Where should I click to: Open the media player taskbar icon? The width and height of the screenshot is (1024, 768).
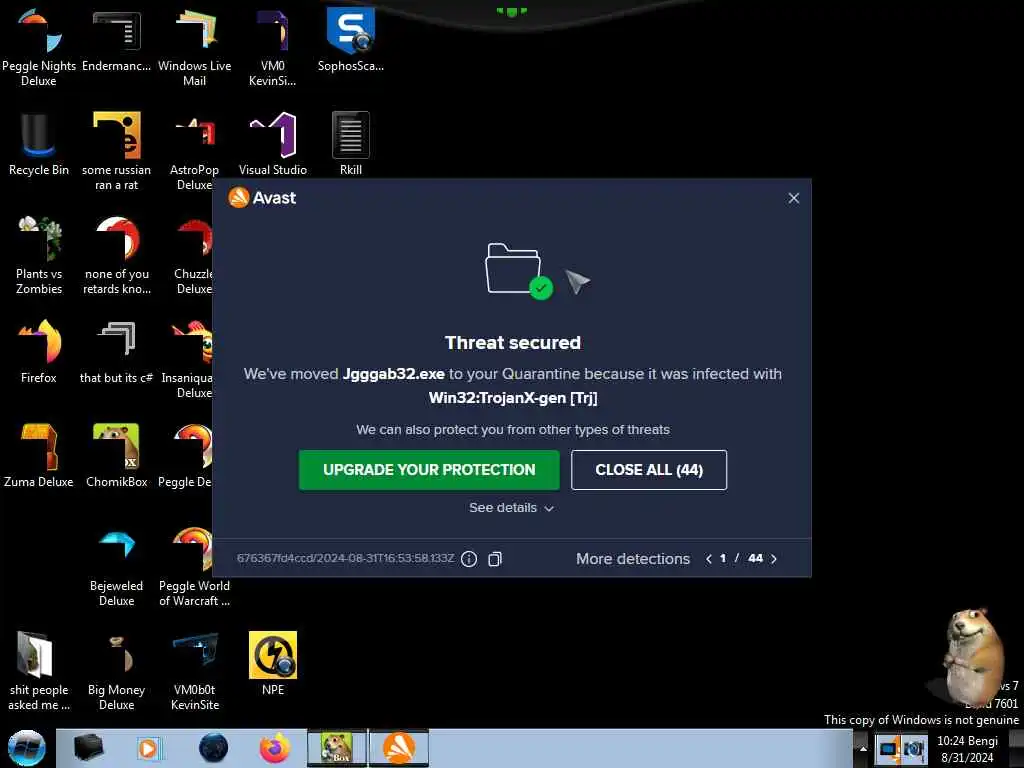148,748
